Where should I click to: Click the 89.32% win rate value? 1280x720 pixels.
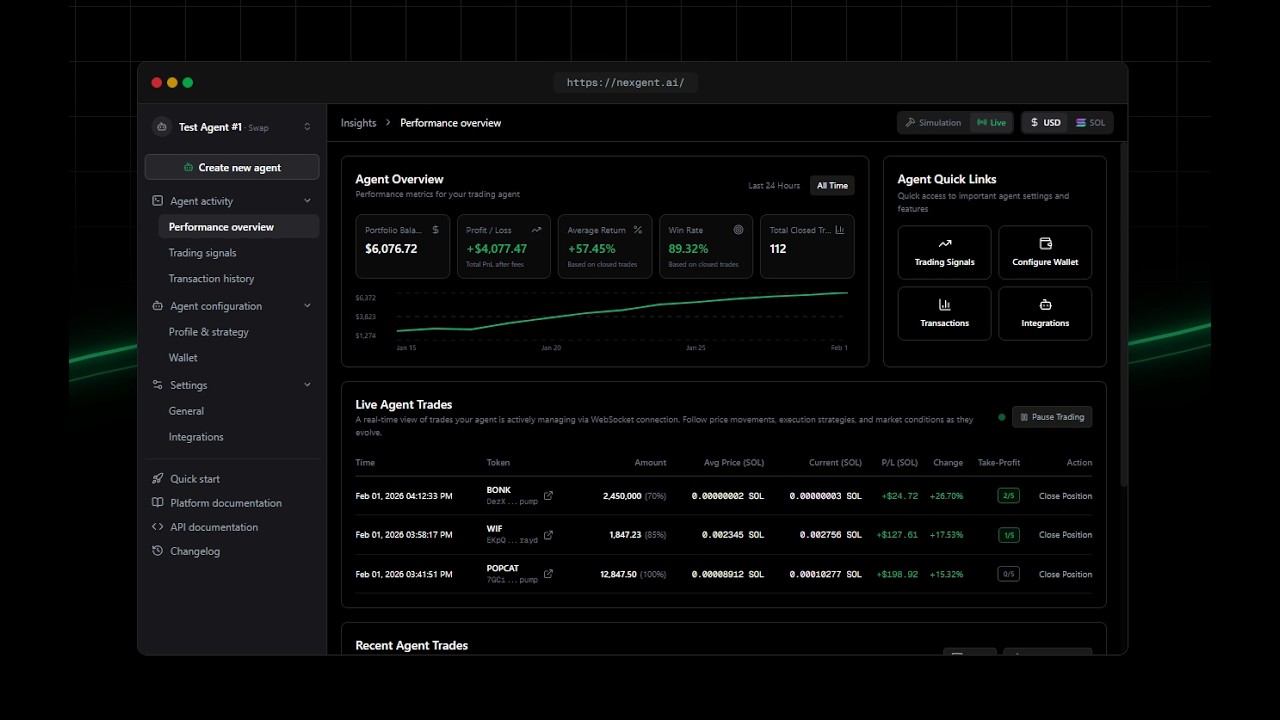(x=688, y=249)
